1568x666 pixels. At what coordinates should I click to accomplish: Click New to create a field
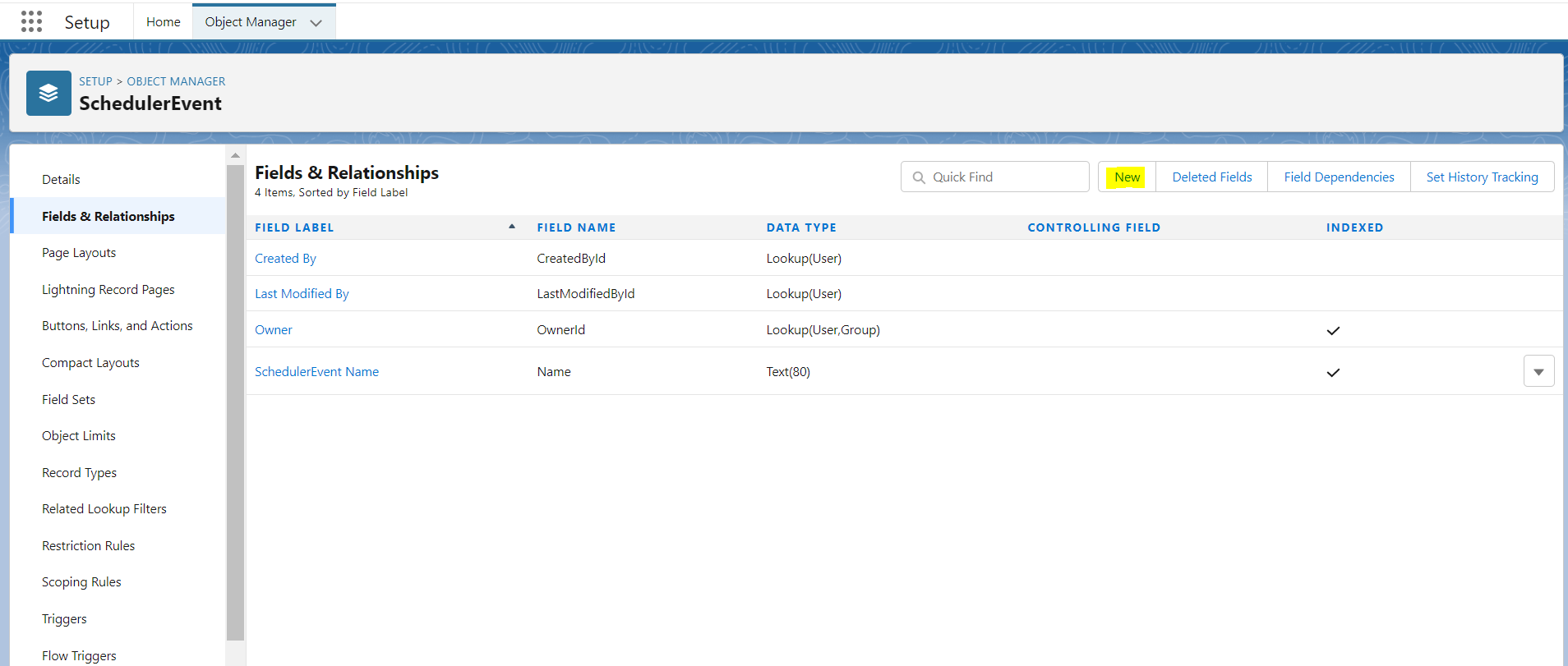pos(1127,177)
